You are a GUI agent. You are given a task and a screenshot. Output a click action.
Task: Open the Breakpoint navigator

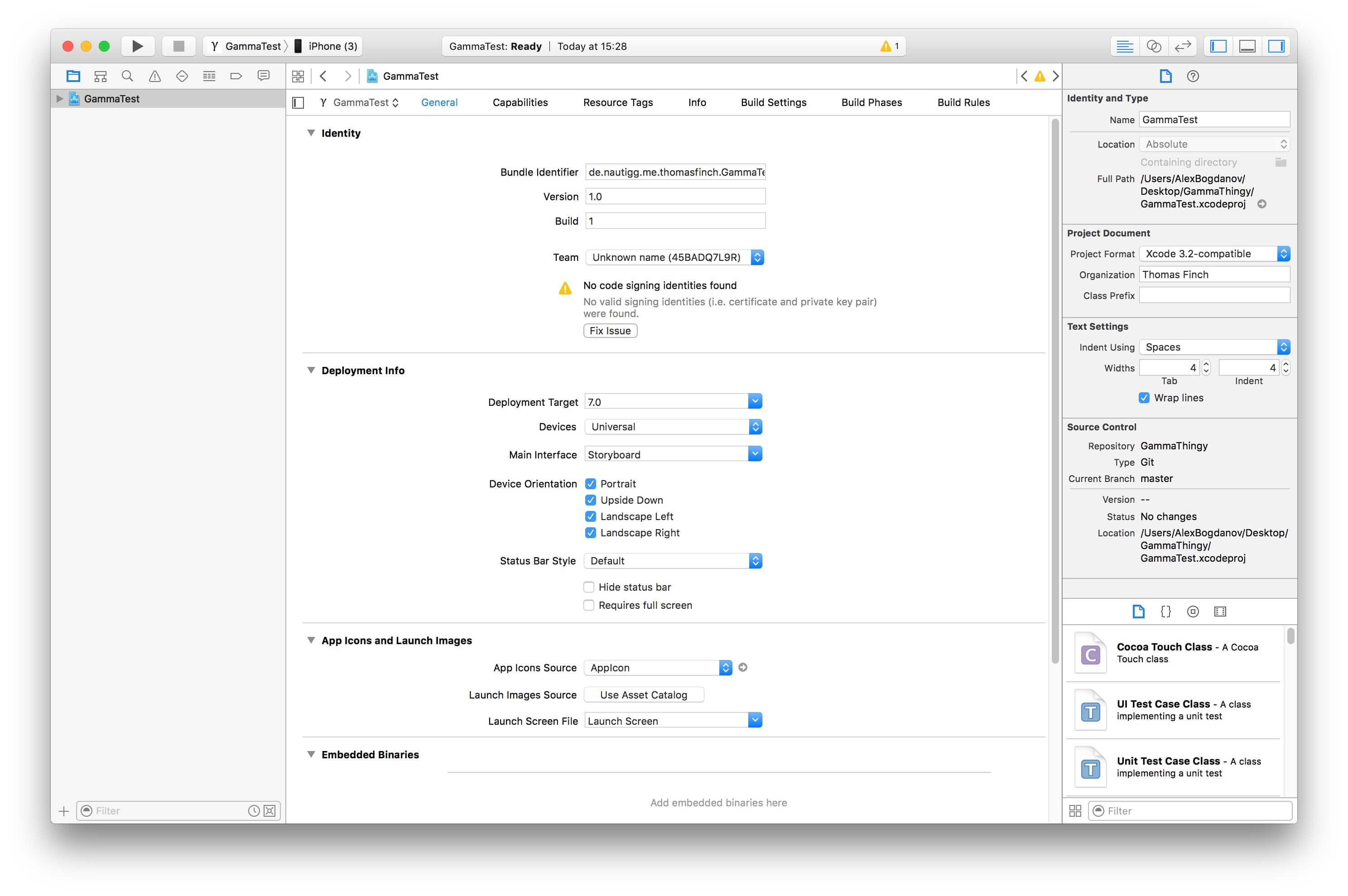pos(236,76)
